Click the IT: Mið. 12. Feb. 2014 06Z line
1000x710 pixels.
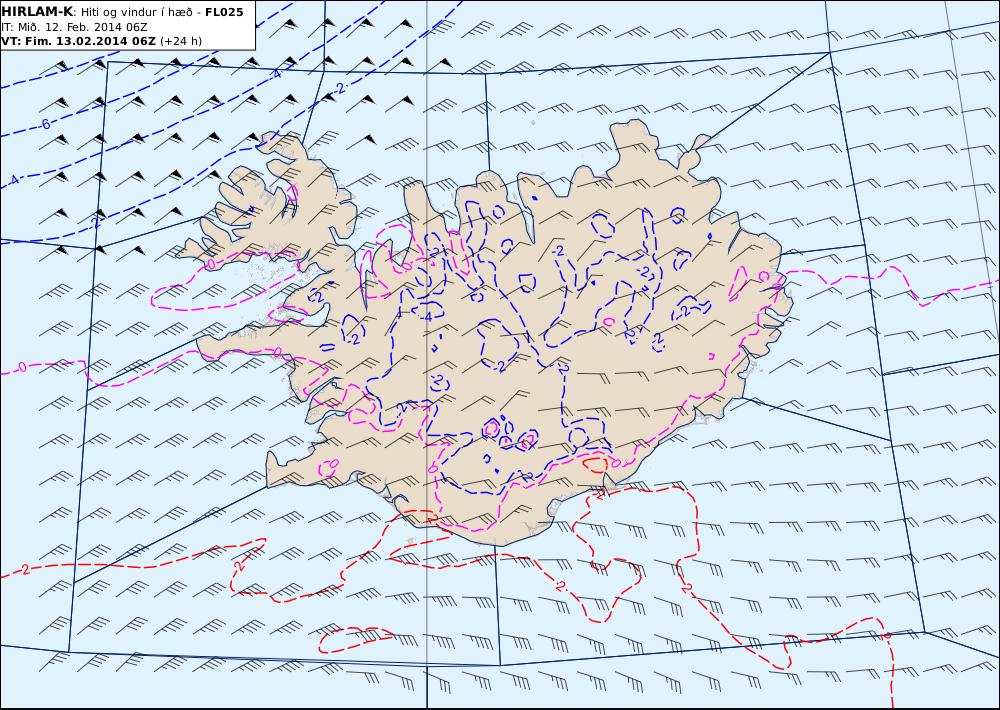75,27
